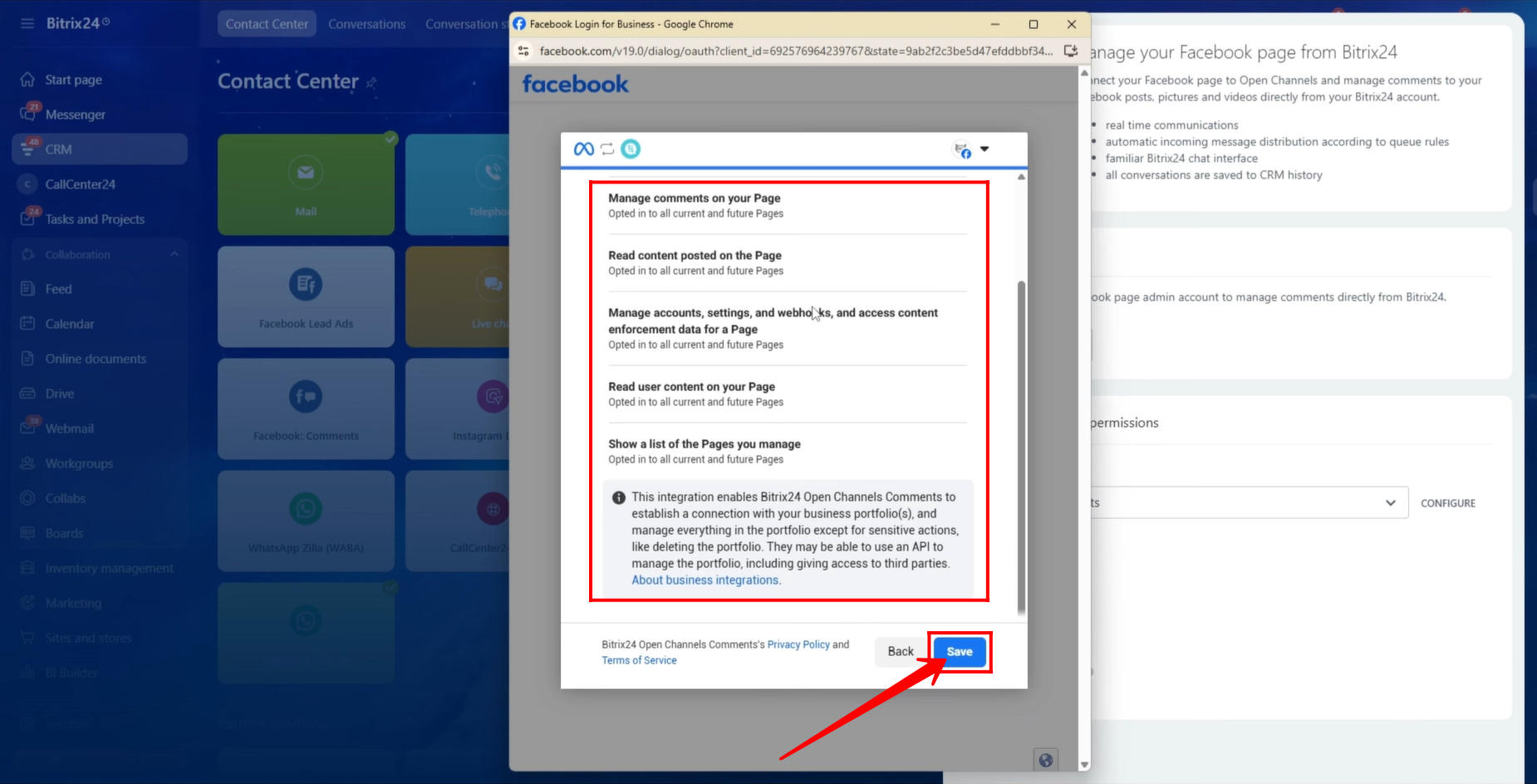
Task: Open the WhatsApp Zilla (WABA) tile
Action: click(x=306, y=521)
